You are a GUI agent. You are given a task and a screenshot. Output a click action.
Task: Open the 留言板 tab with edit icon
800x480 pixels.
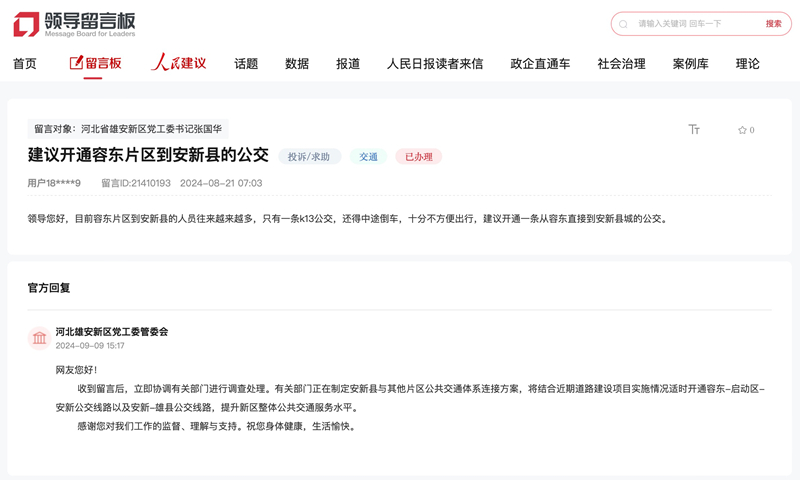96,63
